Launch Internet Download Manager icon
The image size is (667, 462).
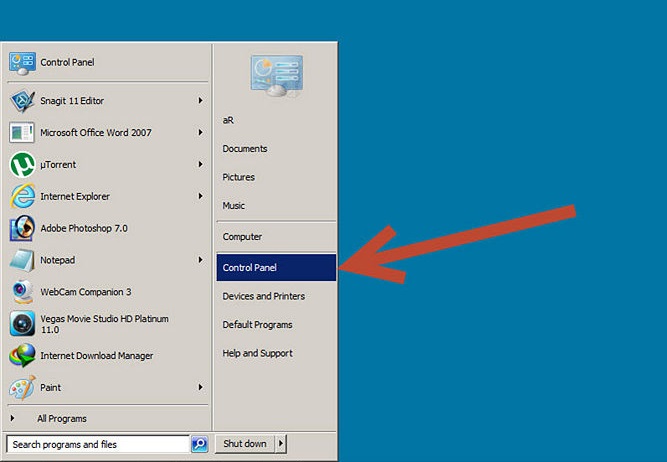point(22,356)
